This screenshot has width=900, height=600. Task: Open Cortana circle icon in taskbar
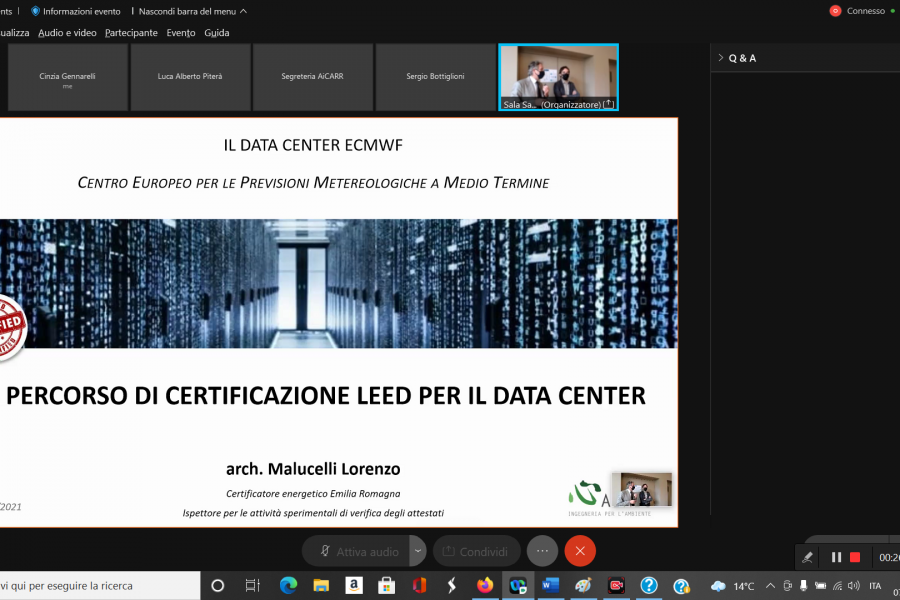218,586
